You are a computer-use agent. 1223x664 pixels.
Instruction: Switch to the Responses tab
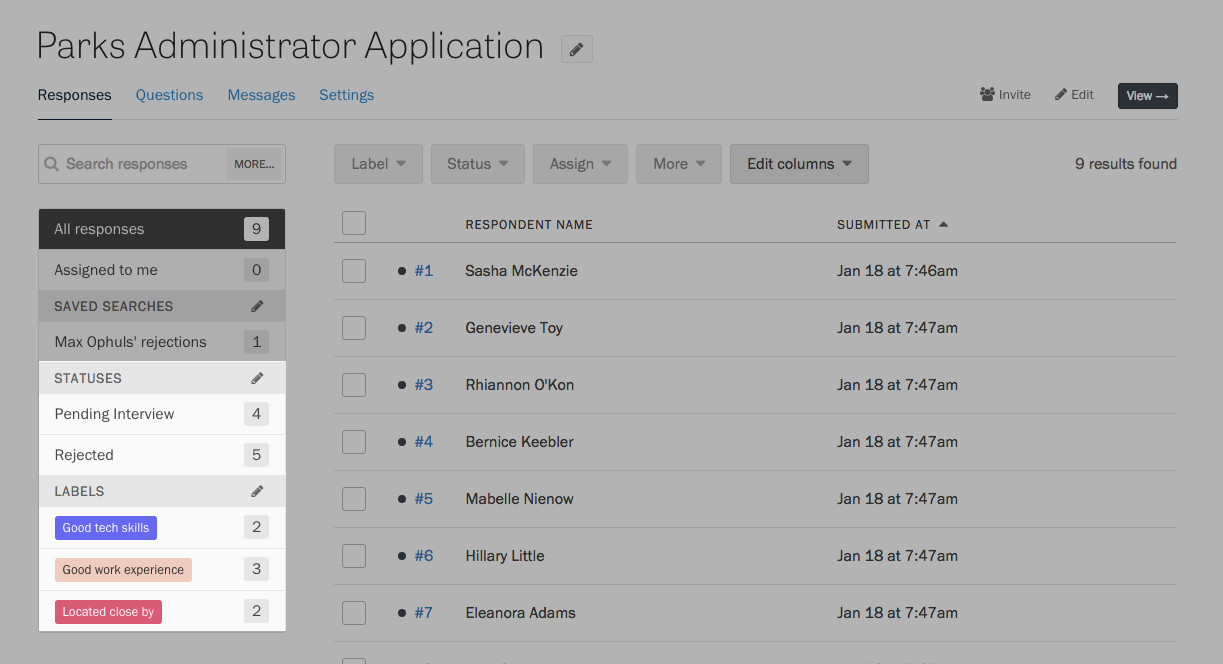75,95
